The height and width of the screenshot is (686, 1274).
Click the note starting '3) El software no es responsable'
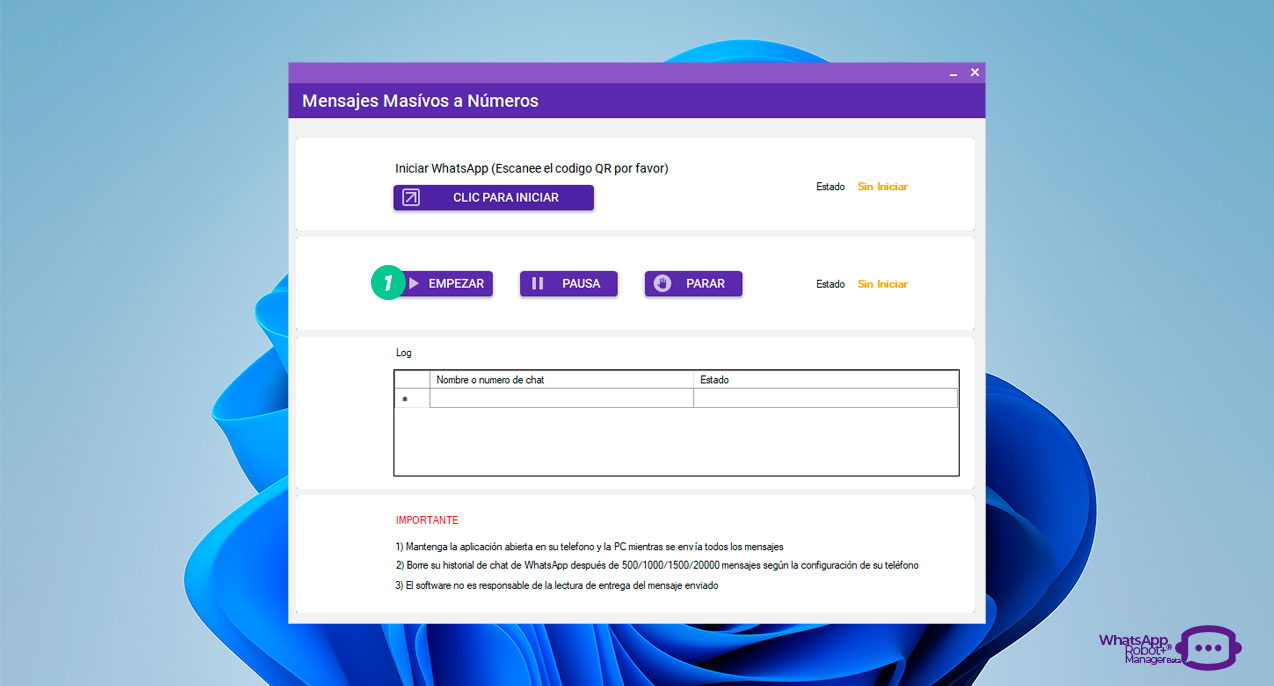click(556, 586)
